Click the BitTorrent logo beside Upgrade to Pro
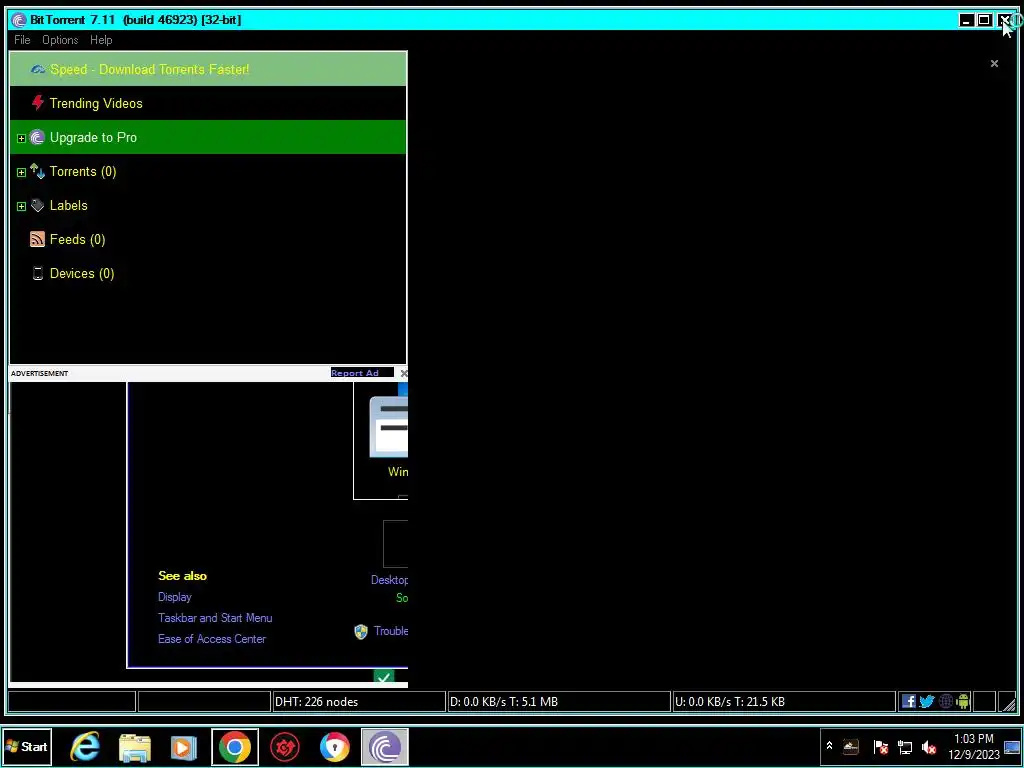The image size is (1024, 768). coord(38,137)
